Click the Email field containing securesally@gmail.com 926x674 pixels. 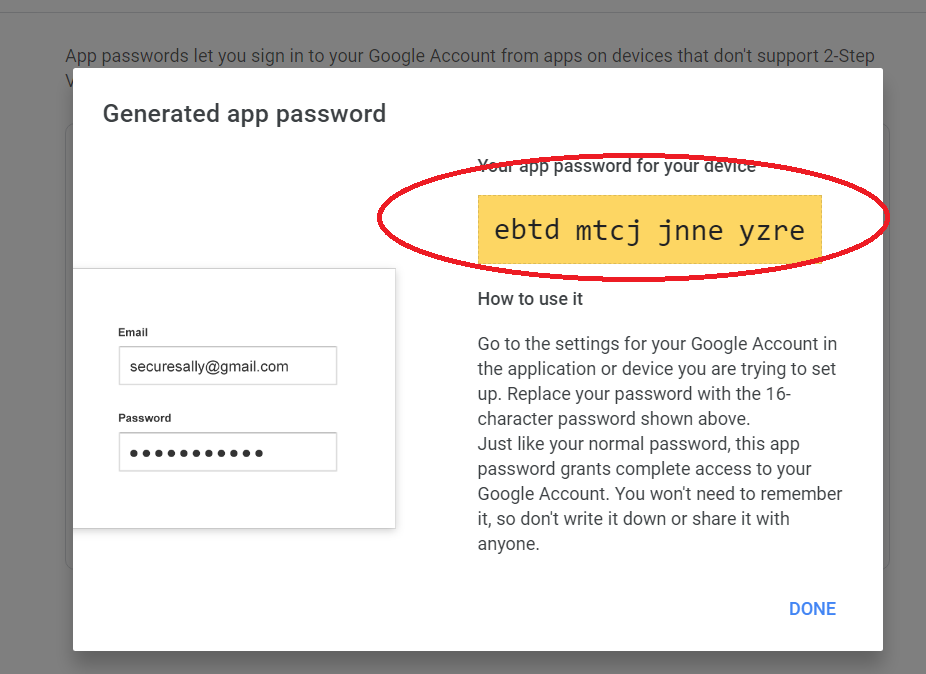tap(227, 366)
